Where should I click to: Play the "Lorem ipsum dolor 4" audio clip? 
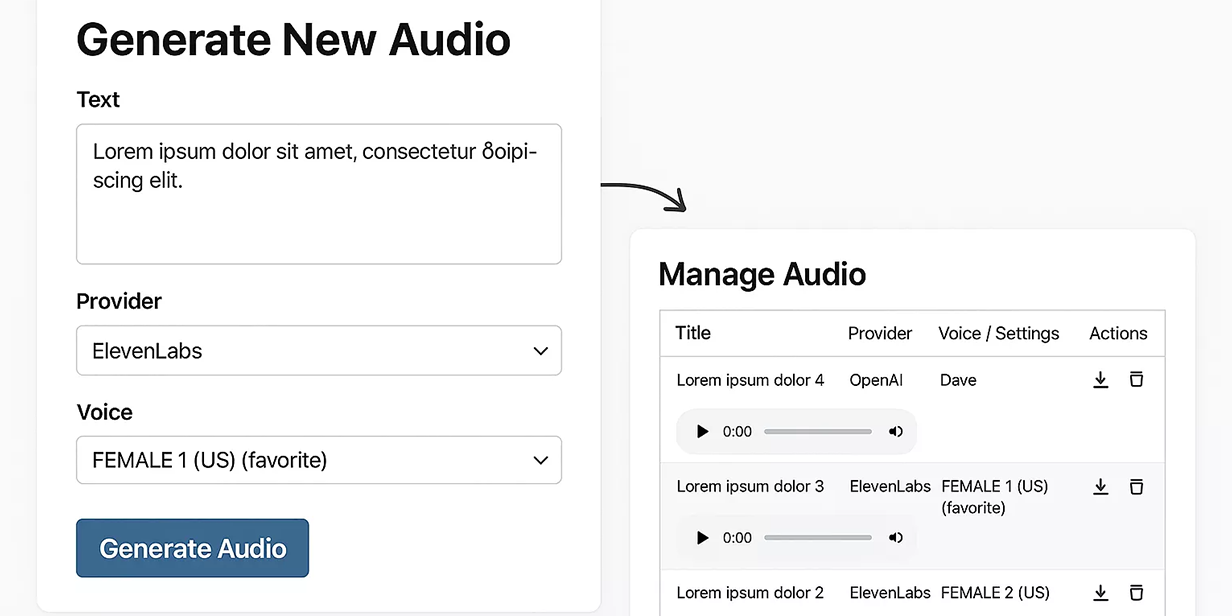702,431
